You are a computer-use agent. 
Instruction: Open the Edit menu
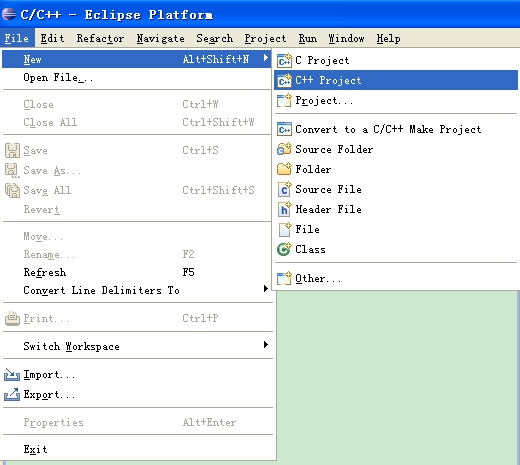click(52, 38)
